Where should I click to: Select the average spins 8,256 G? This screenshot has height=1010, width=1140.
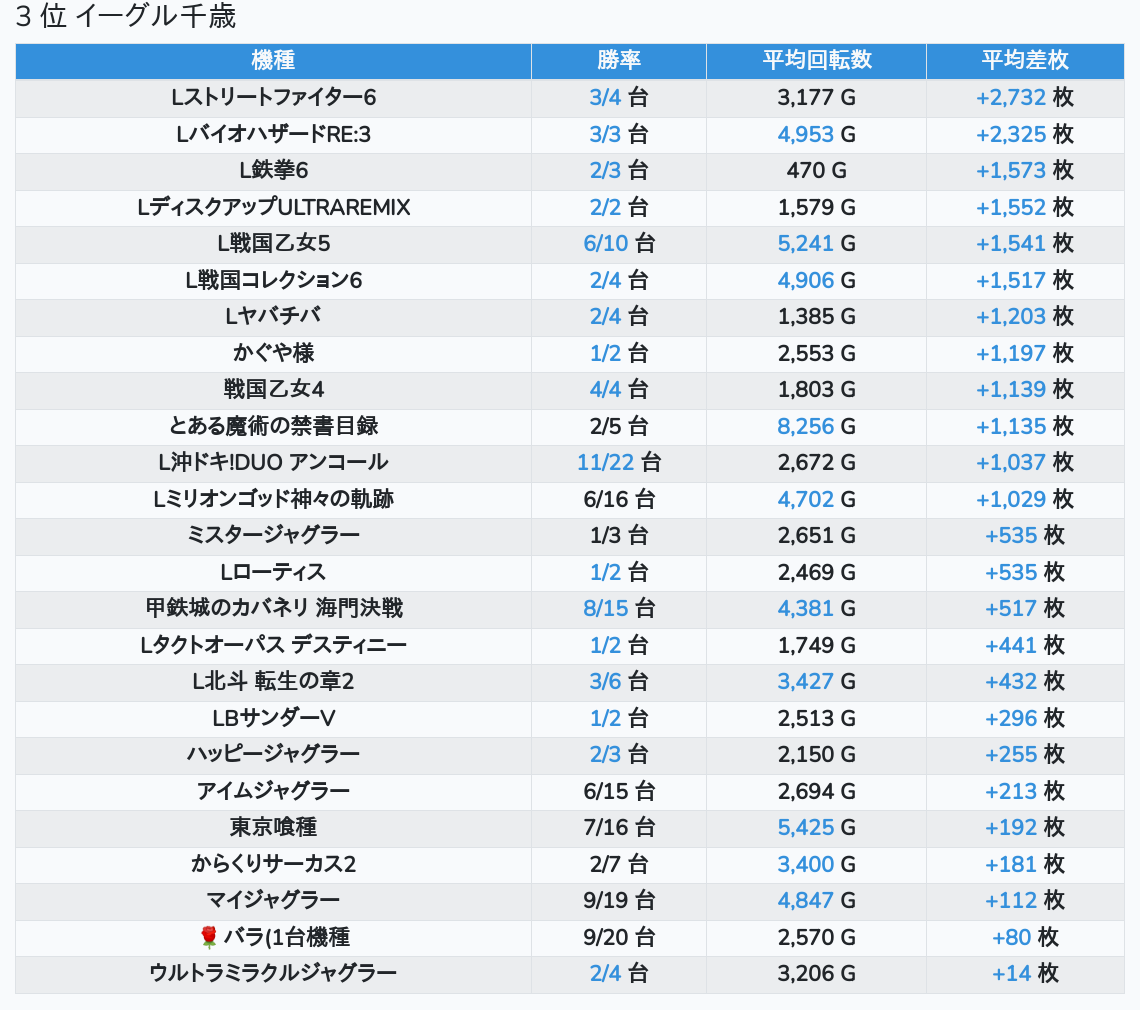(816, 427)
